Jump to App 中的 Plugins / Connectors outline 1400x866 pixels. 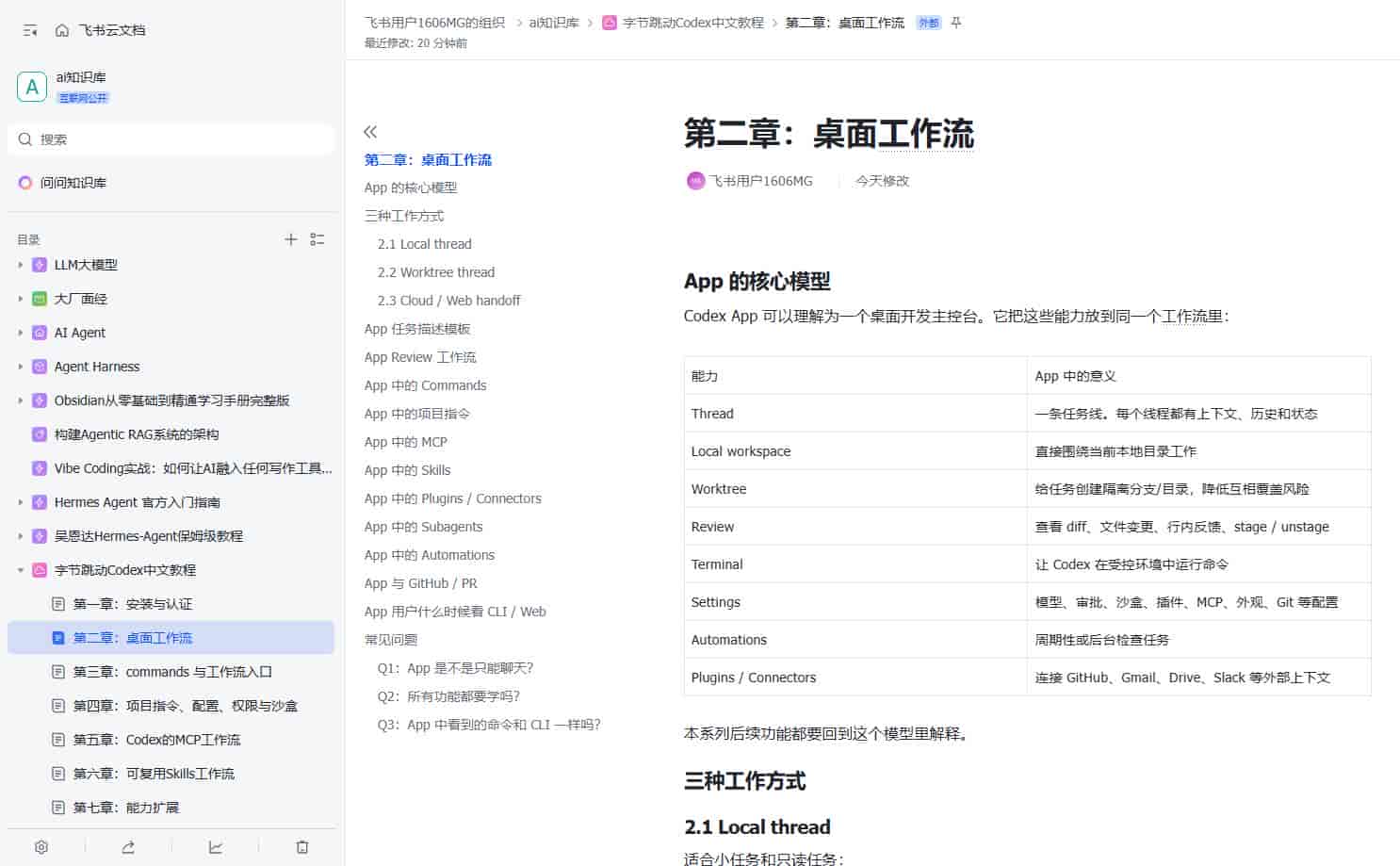pyautogui.click(x=453, y=498)
